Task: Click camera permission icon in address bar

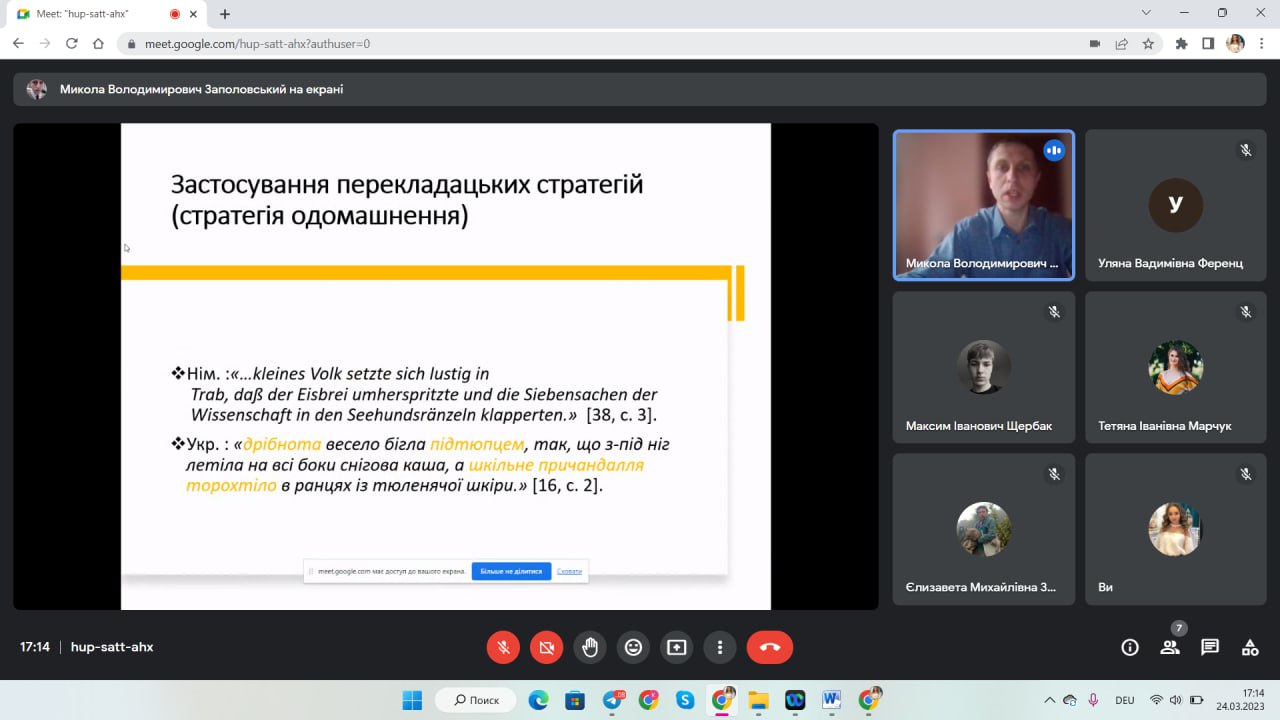Action: [x=1095, y=44]
